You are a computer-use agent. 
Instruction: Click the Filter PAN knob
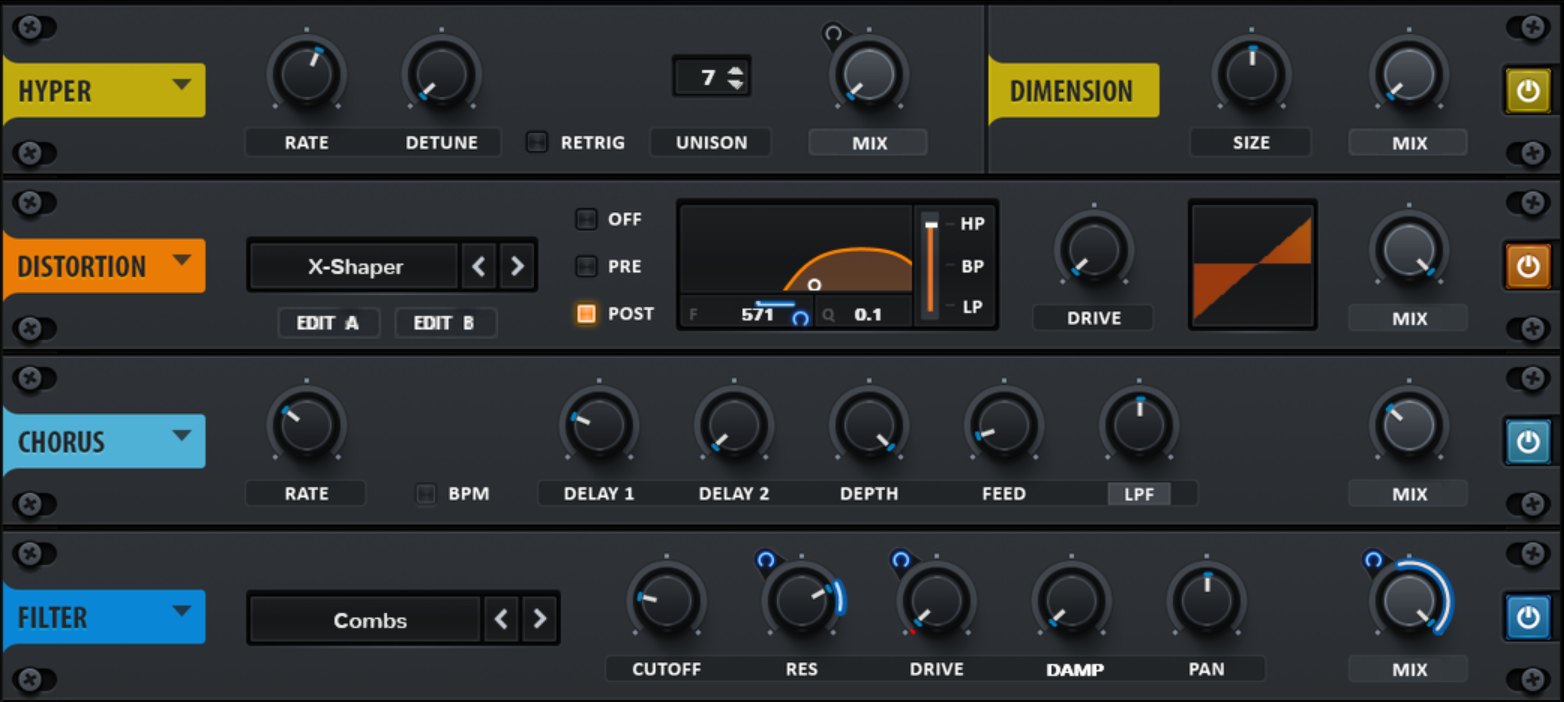(x=1206, y=601)
